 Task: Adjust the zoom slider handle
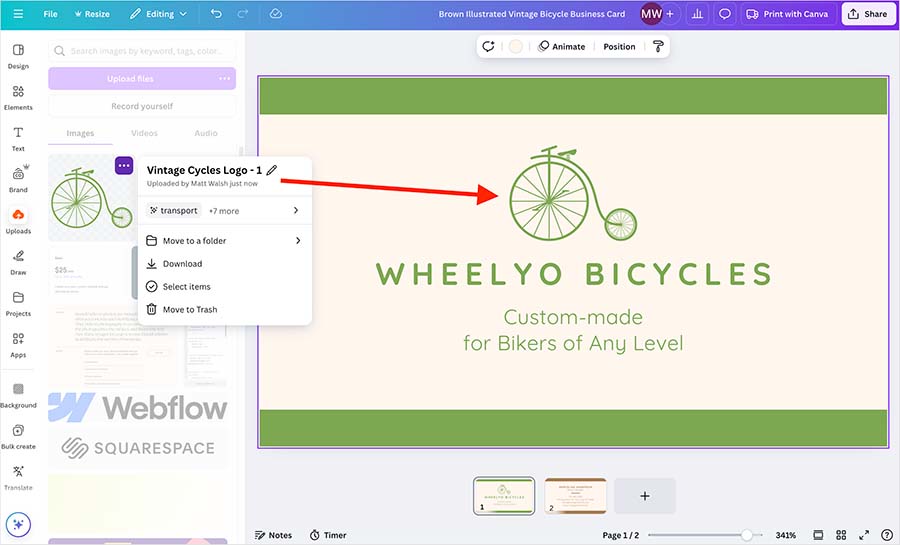[746, 535]
